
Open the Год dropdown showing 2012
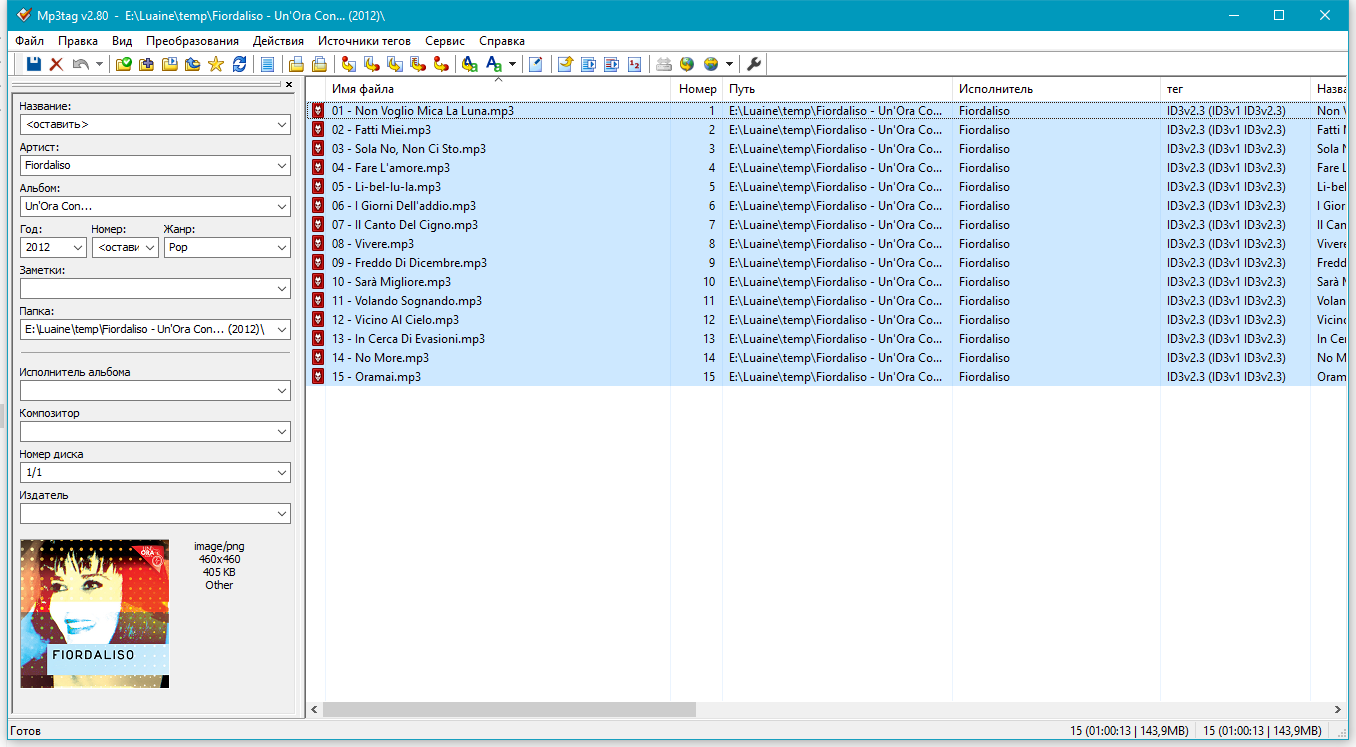pyautogui.click(x=78, y=247)
